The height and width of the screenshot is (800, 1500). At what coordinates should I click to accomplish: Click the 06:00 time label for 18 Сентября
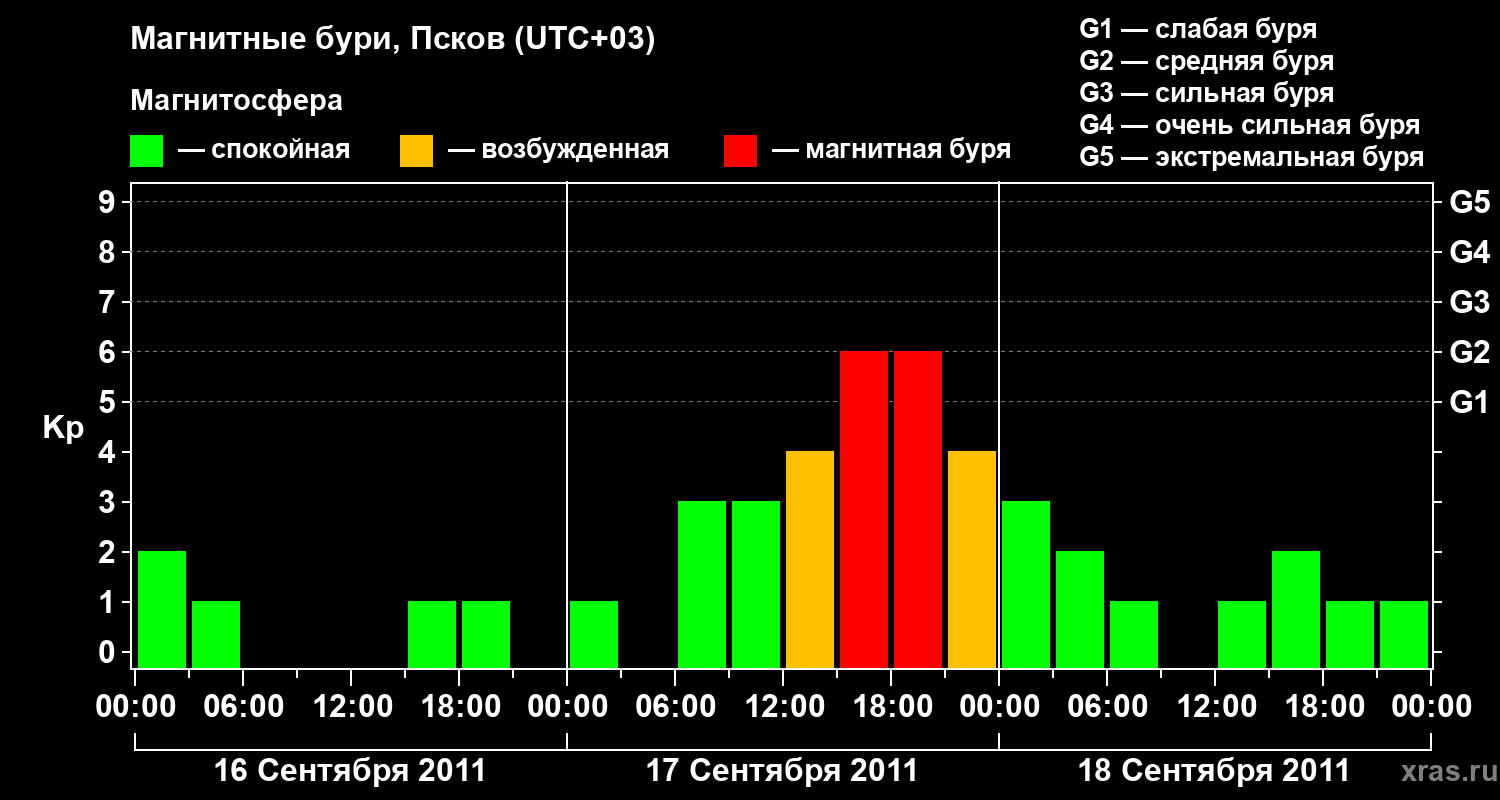1107,707
